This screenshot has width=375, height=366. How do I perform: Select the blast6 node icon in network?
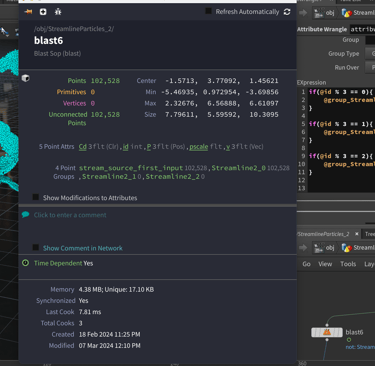[327, 332]
